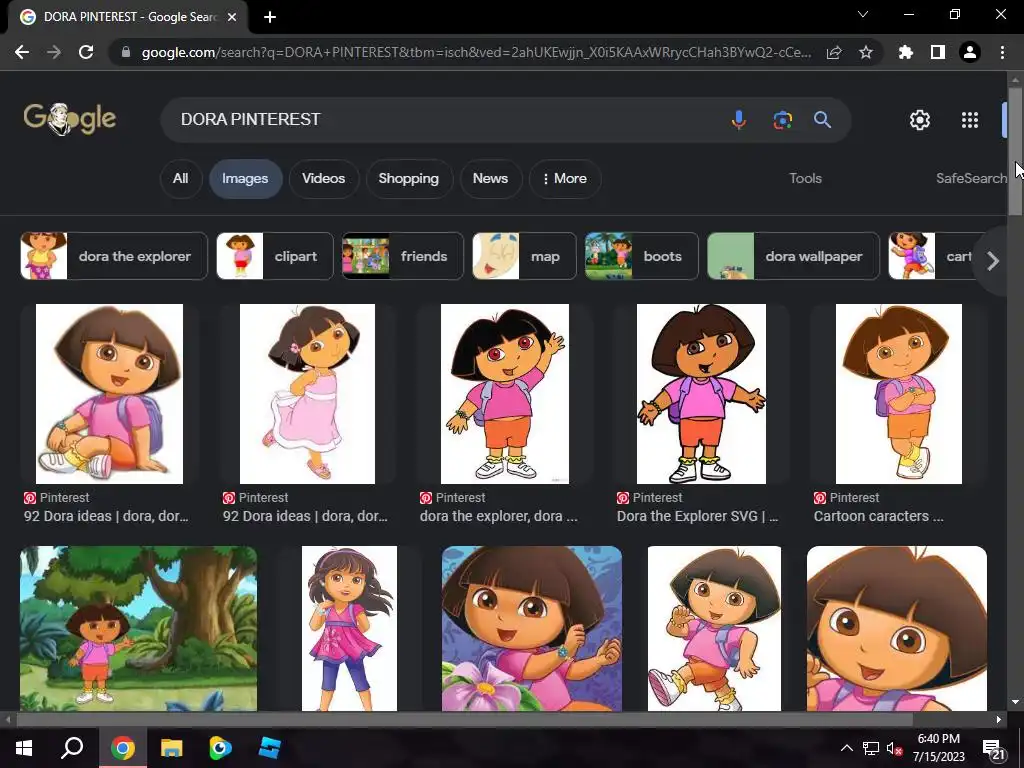Viewport: 1024px width, 768px height.
Task: Open Google quick settings gear
Action: 920,120
